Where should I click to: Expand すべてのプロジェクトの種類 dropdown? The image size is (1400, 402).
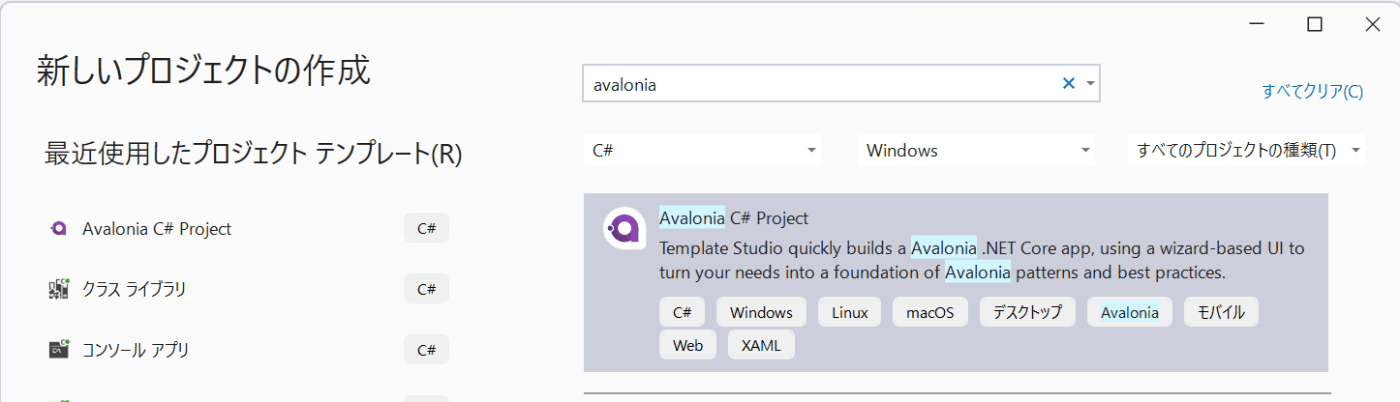pyautogui.click(x=1247, y=151)
